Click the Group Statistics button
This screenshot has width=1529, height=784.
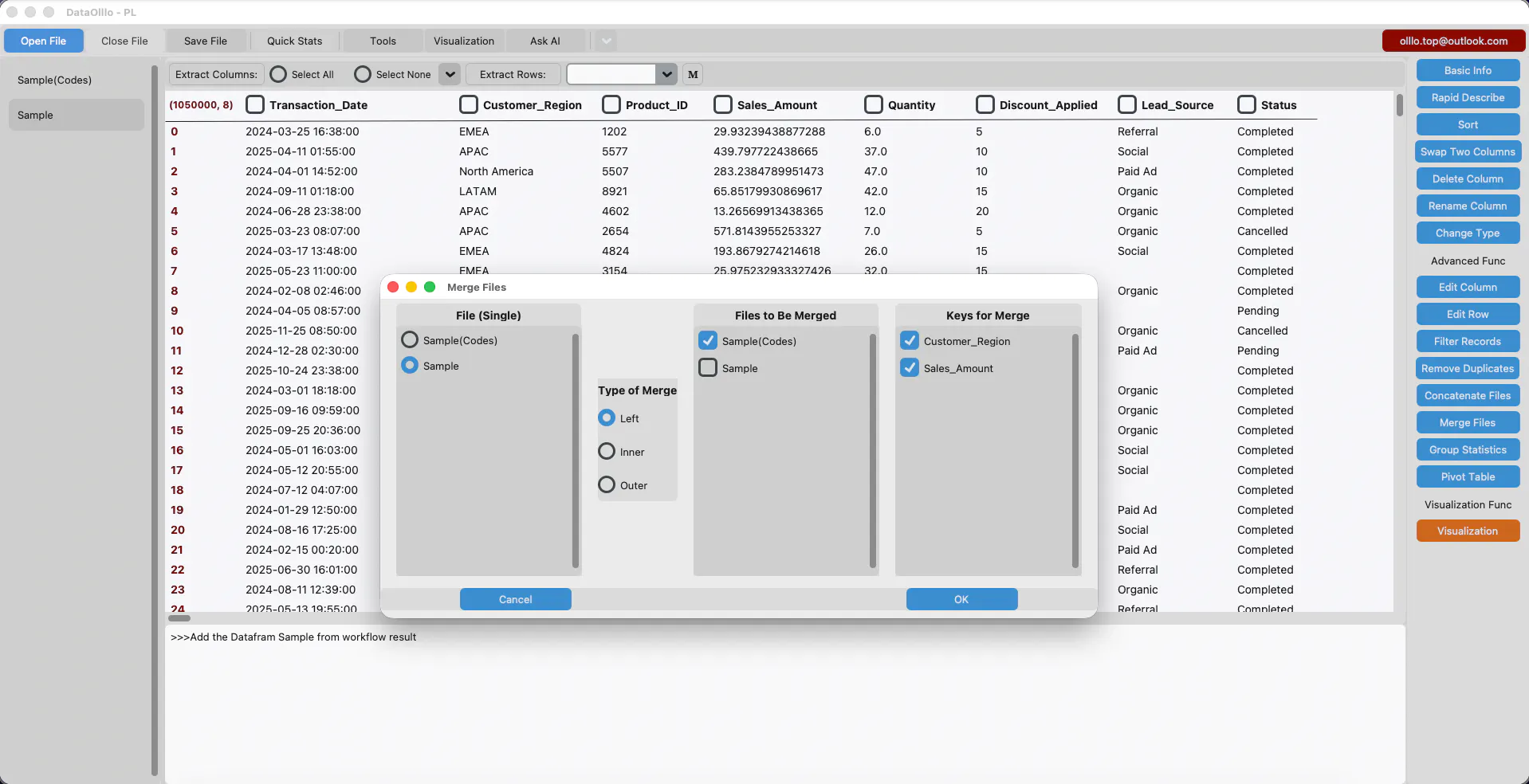[x=1468, y=449]
